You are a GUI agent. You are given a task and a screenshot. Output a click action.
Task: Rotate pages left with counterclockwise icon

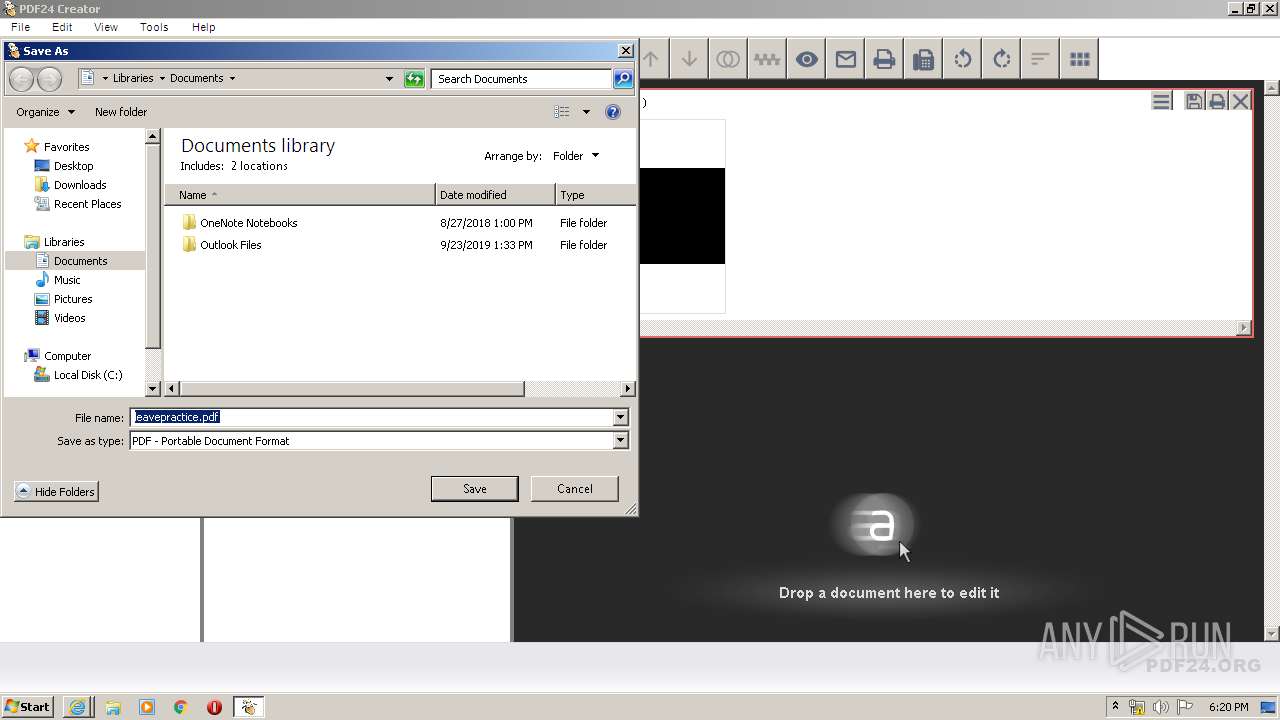tap(962, 59)
